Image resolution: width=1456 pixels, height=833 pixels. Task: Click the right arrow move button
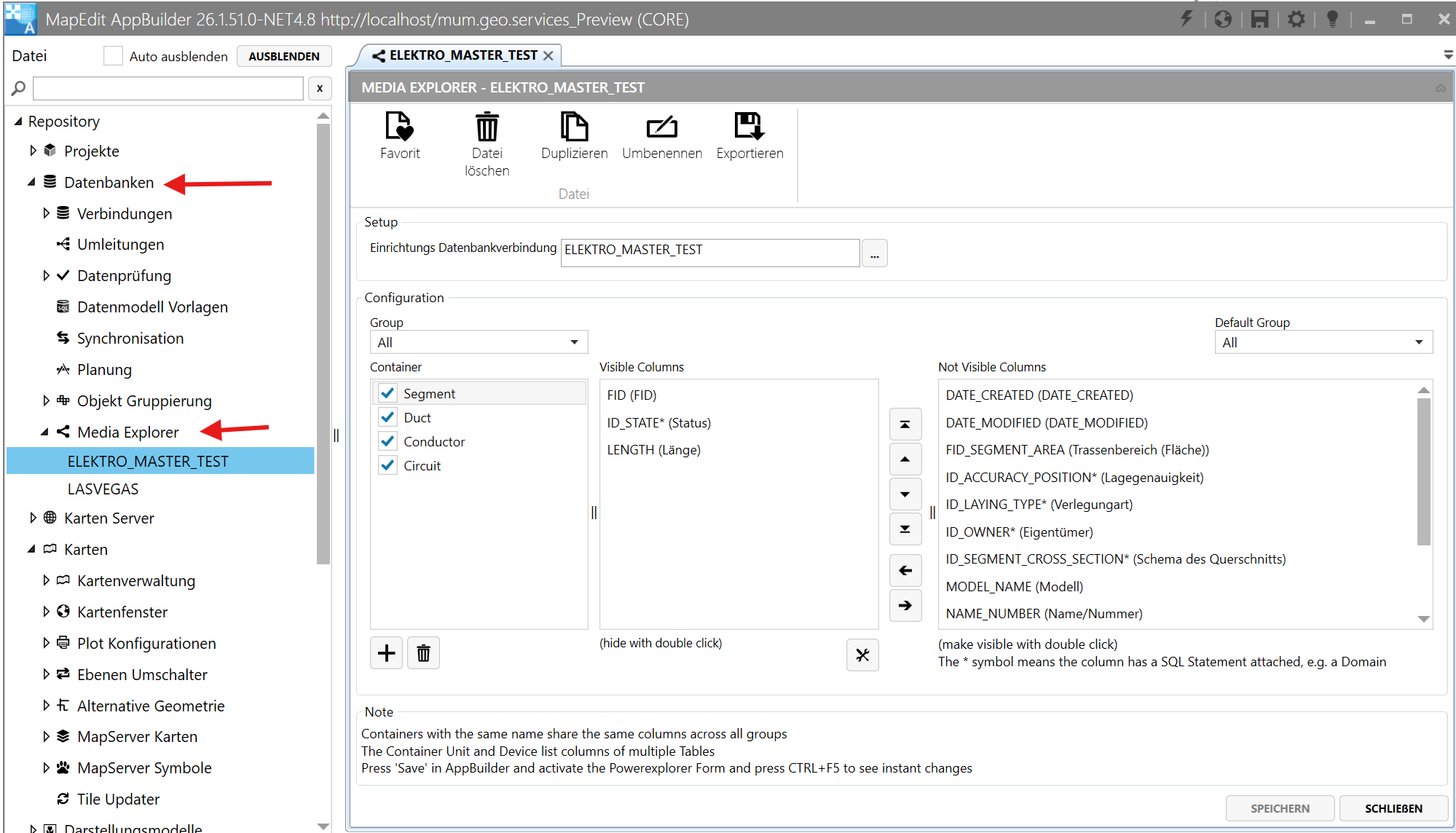click(905, 605)
